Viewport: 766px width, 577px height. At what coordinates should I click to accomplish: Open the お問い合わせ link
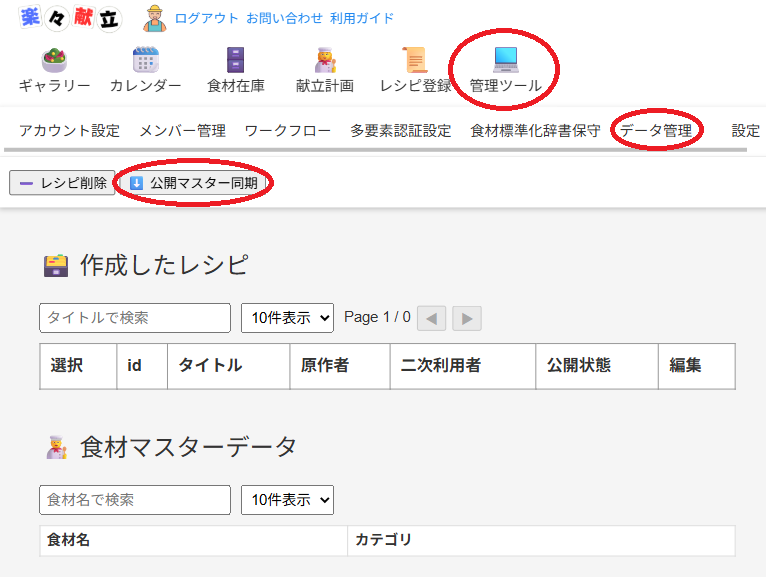coord(284,19)
